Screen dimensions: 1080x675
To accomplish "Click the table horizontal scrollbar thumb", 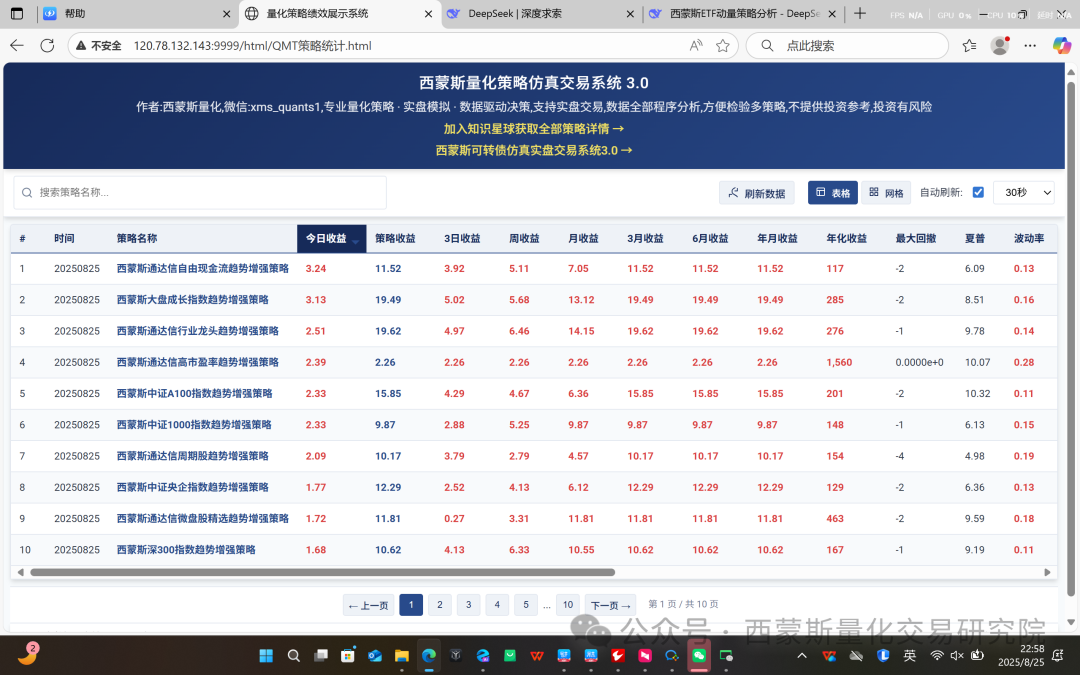I will coord(322,572).
